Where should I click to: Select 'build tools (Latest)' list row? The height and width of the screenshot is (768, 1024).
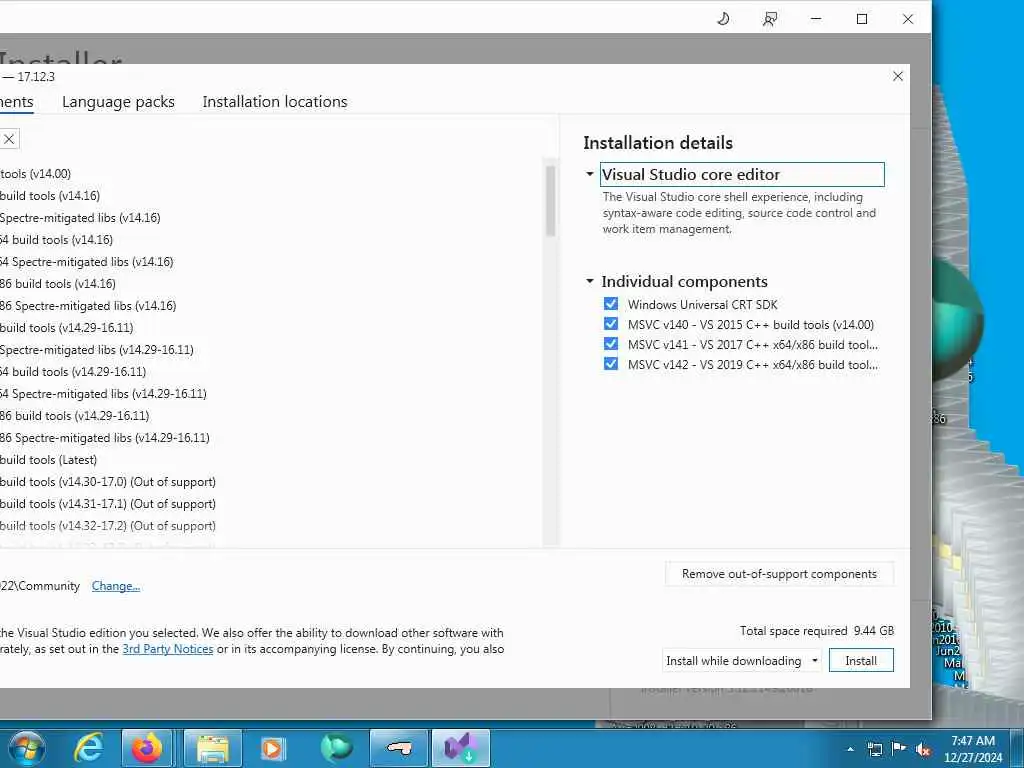(x=48, y=460)
